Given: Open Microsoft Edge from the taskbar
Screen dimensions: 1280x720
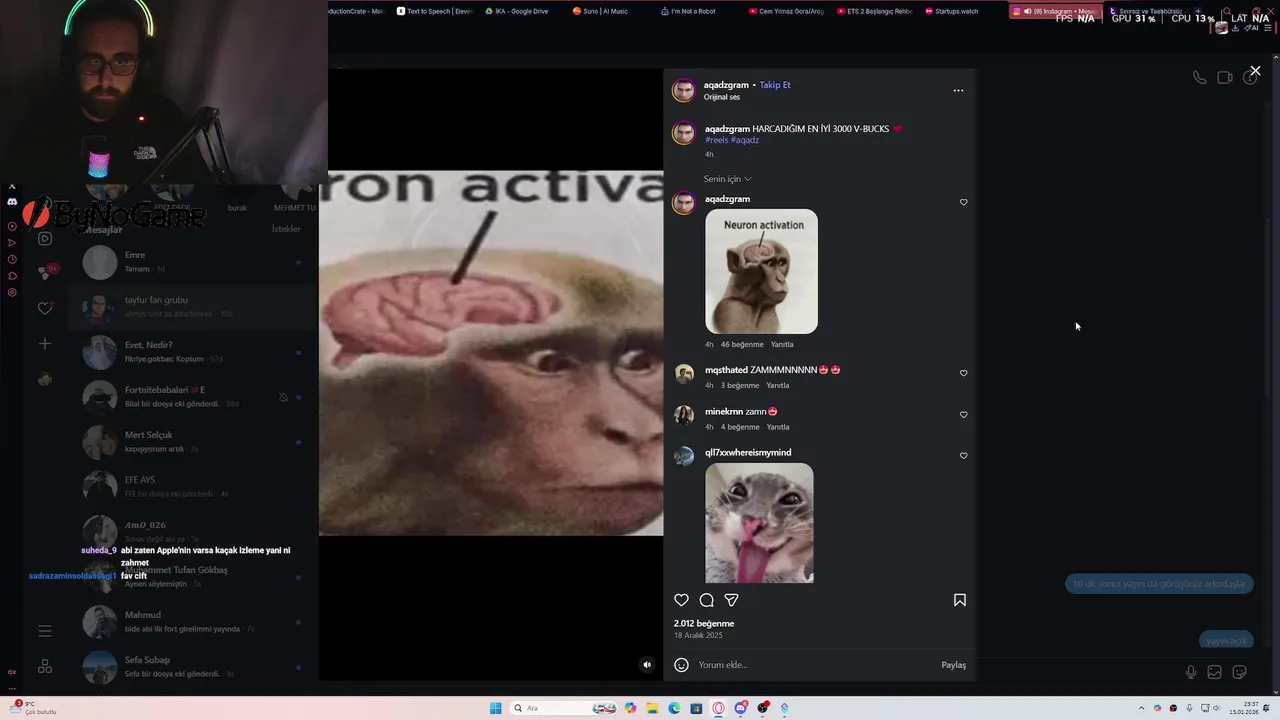Looking at the screenshot, I should click(x=674, y=708).
